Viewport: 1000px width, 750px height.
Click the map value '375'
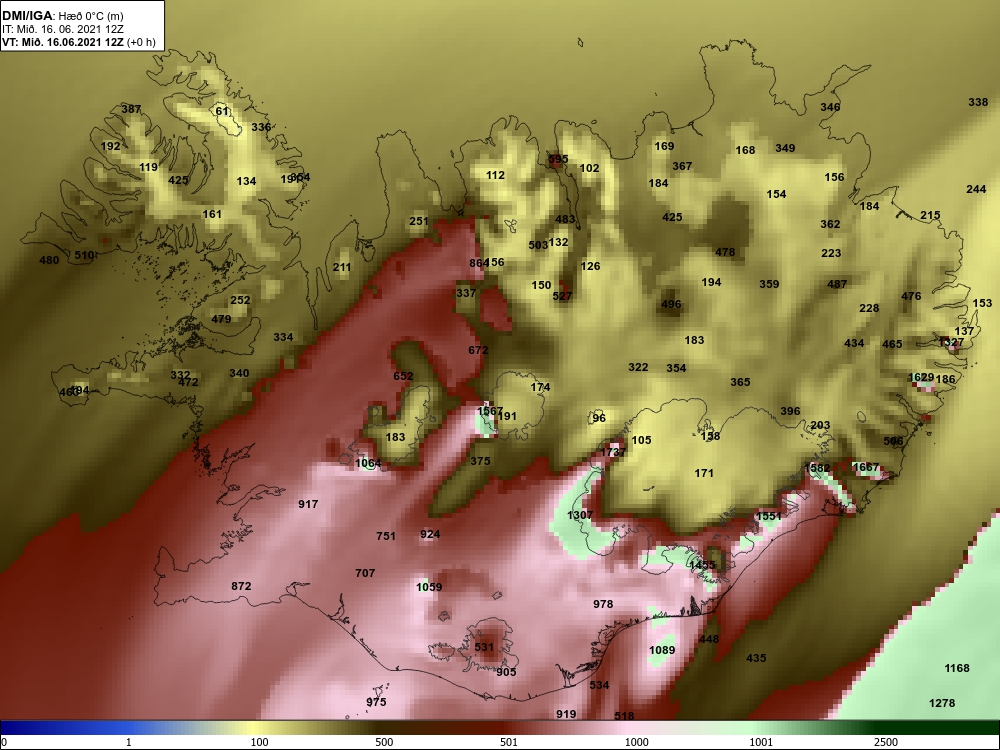480,461
